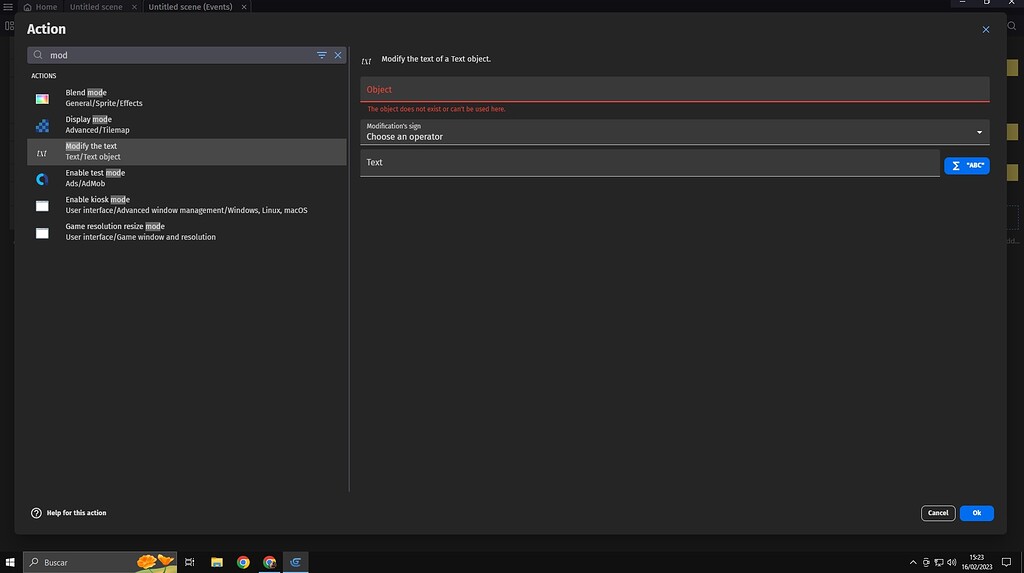Click the Modify the text action icon
The image size is (1024, 573).
[42, 153]
